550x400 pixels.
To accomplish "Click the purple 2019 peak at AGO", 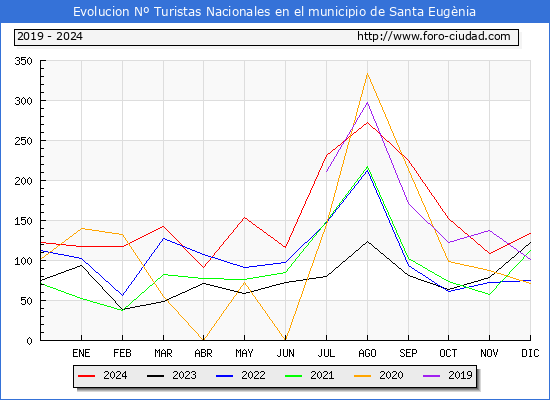I will click(x=367, y=103).
